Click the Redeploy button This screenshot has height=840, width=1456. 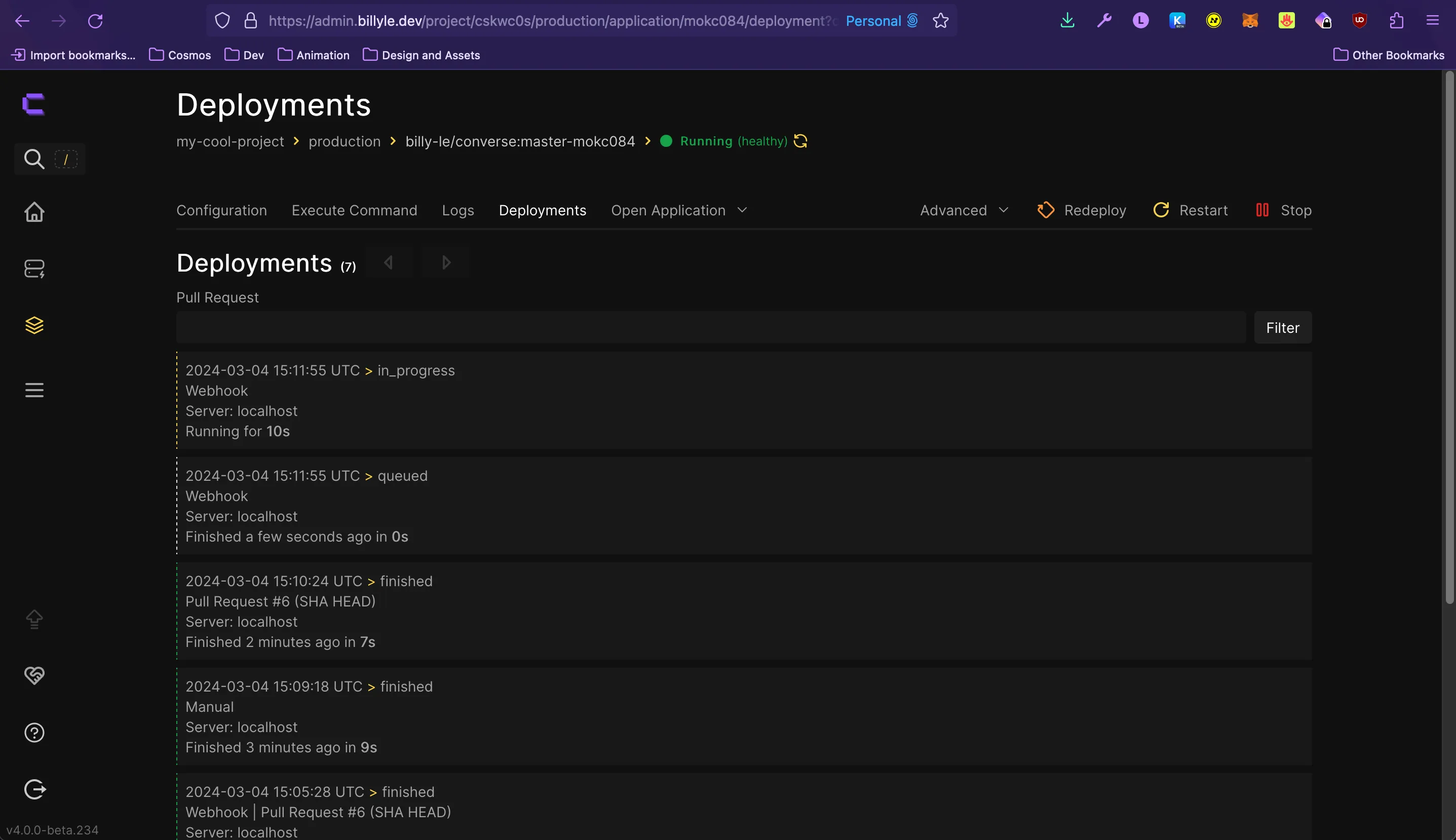point(1082,211)
